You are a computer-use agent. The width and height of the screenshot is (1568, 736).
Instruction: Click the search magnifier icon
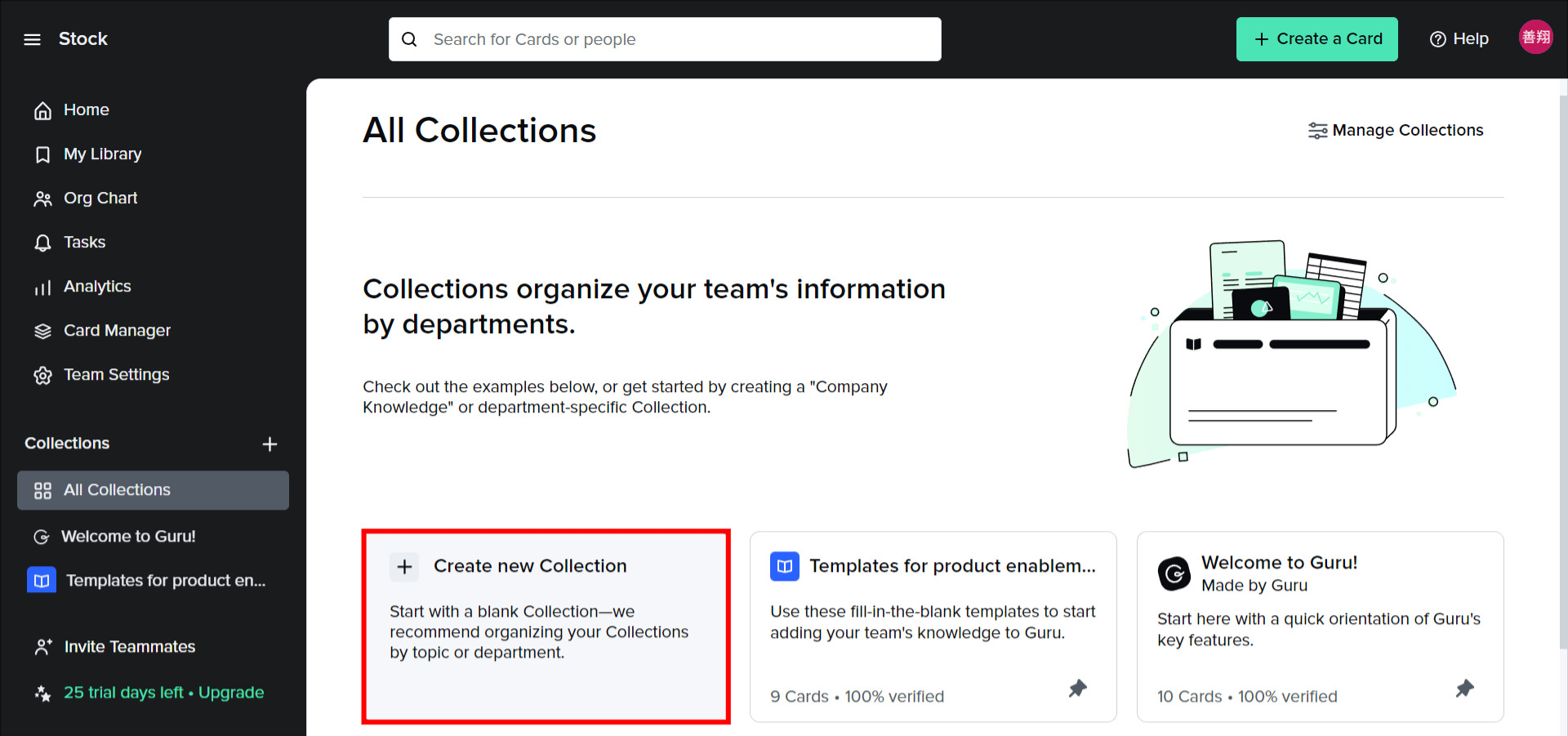click(409, 39)
